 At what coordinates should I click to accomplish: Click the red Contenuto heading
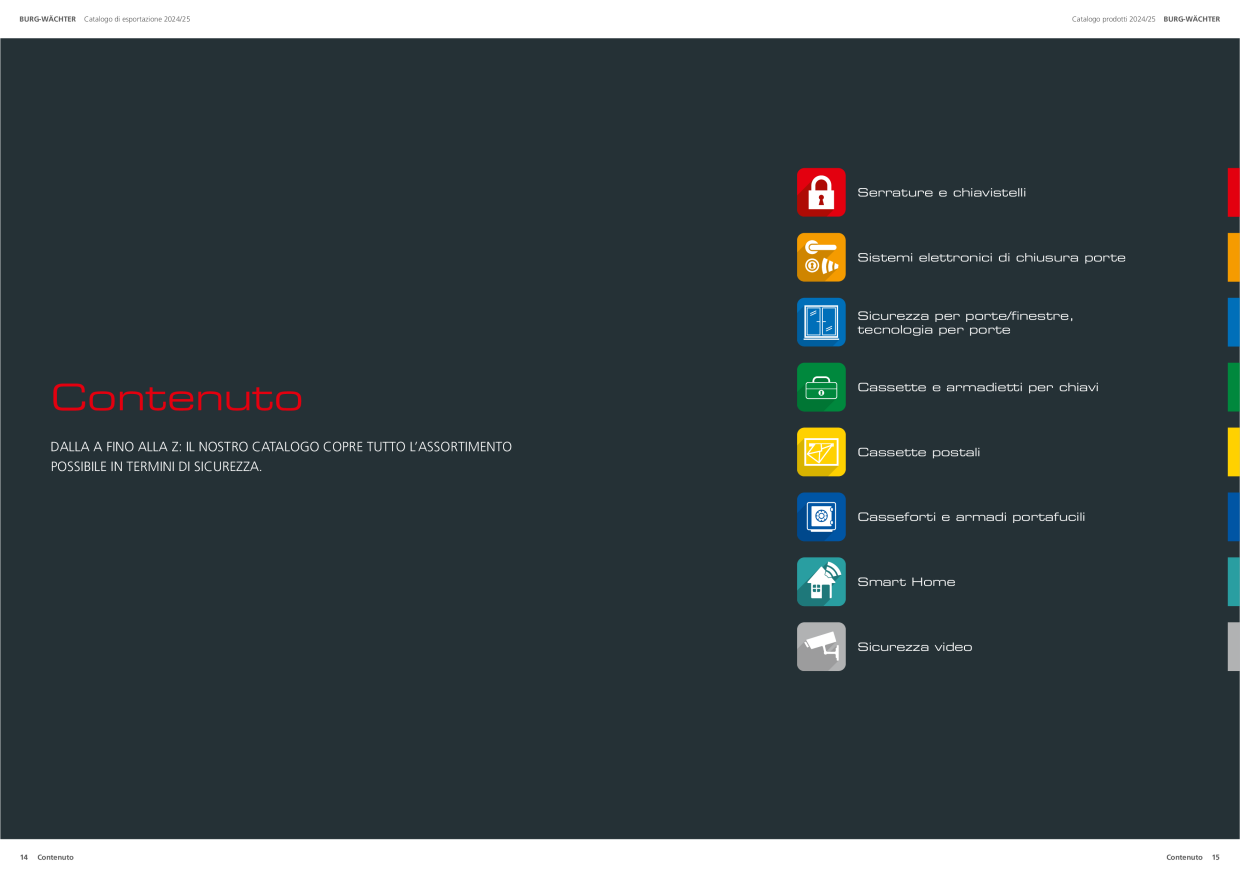(176, 398)
